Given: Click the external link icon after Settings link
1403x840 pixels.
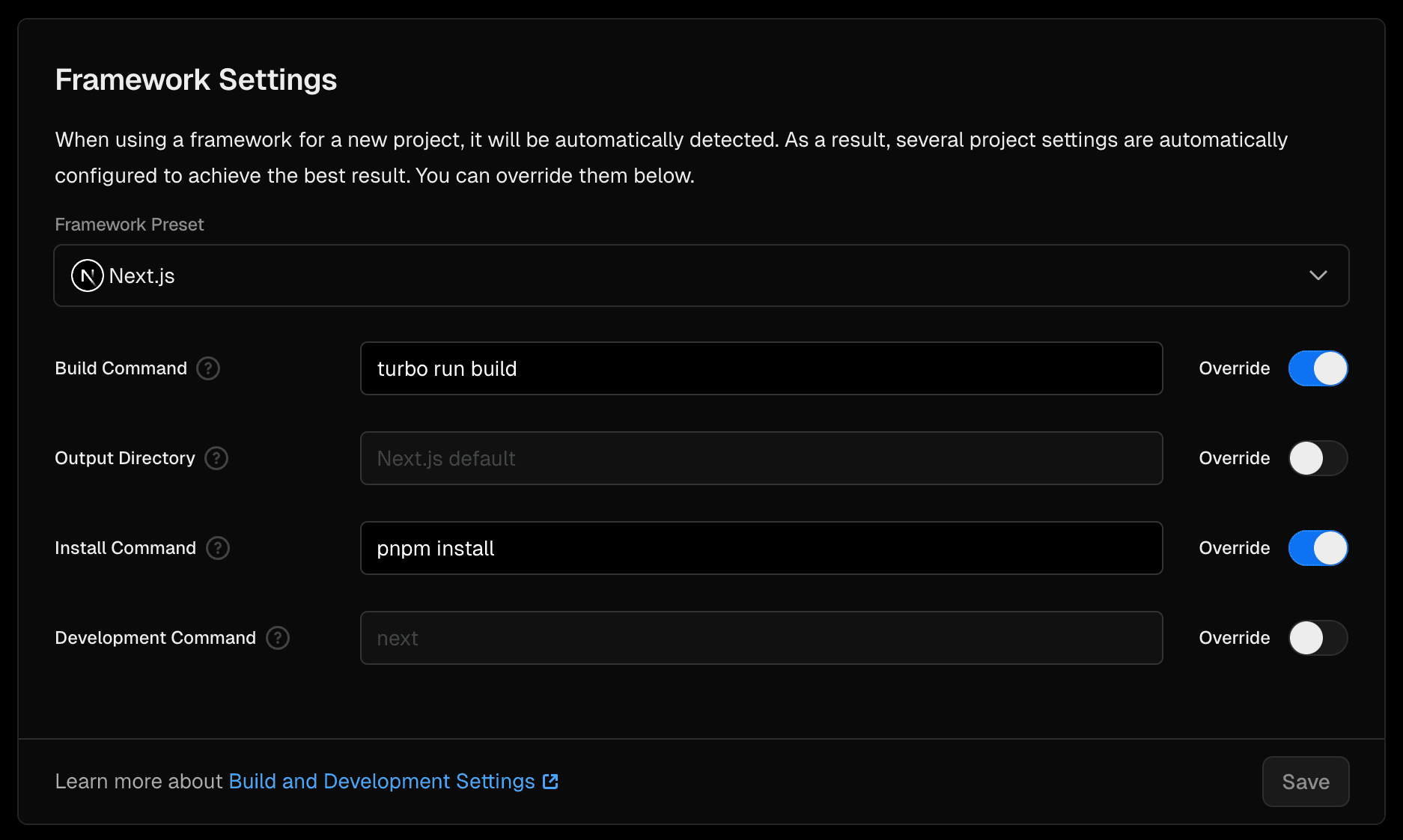Looking at the screenshot, I should click(x=551, y=782).
